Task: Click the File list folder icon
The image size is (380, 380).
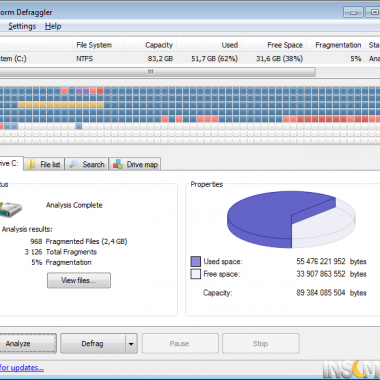Action: click(31, 164)
